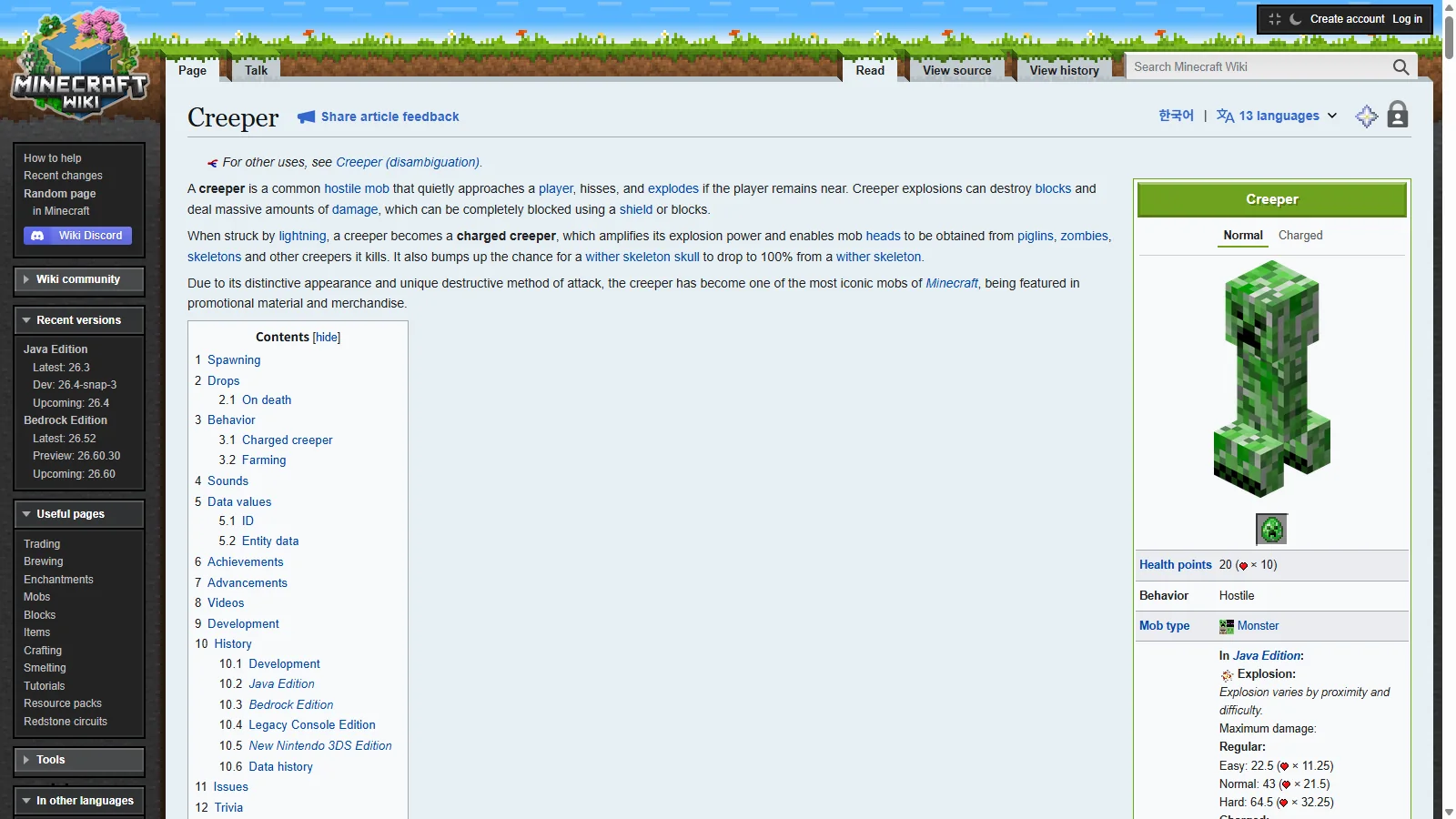Click the creeper spawn egg thumbnail
This screenshot has height=819, width=1456.
[x=1271, y=529]
